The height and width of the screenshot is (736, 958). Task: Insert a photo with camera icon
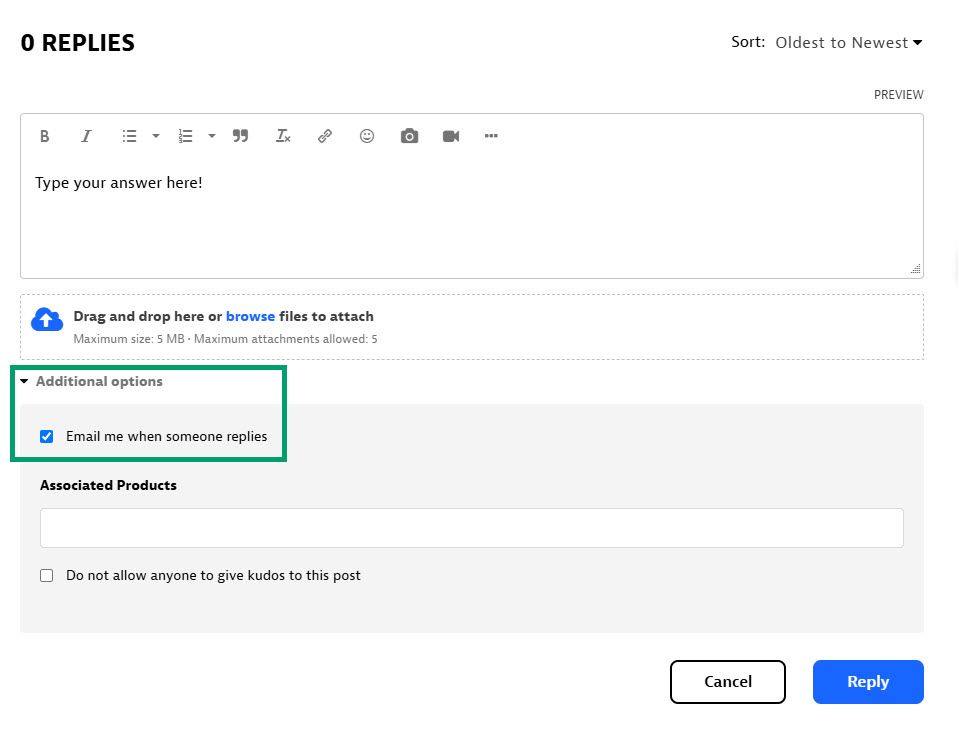coord(409,136)
